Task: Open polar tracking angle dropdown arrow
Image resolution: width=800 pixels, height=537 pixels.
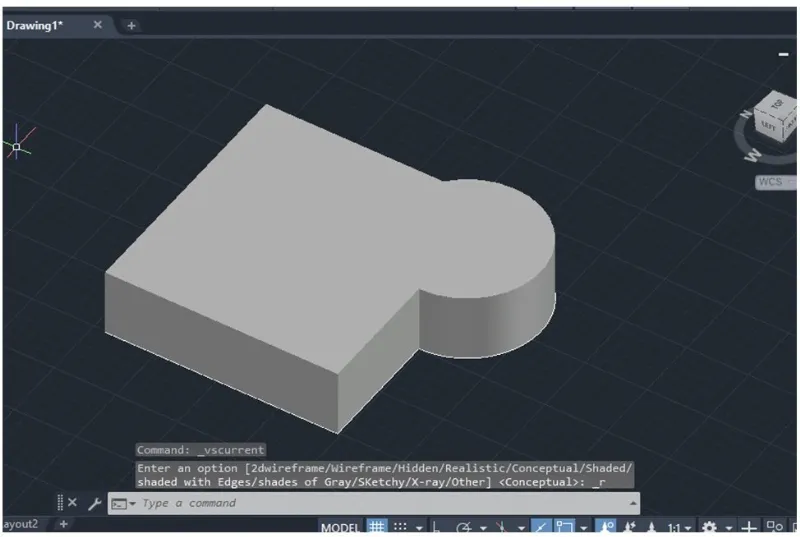Action: tap(481, 528)
